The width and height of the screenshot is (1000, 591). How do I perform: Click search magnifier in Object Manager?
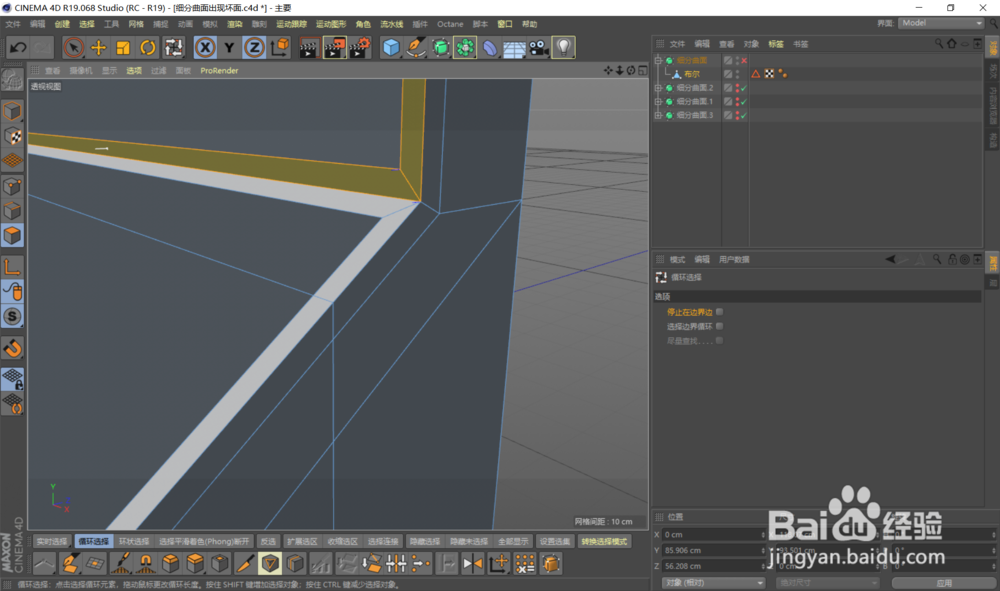(939, 44)
